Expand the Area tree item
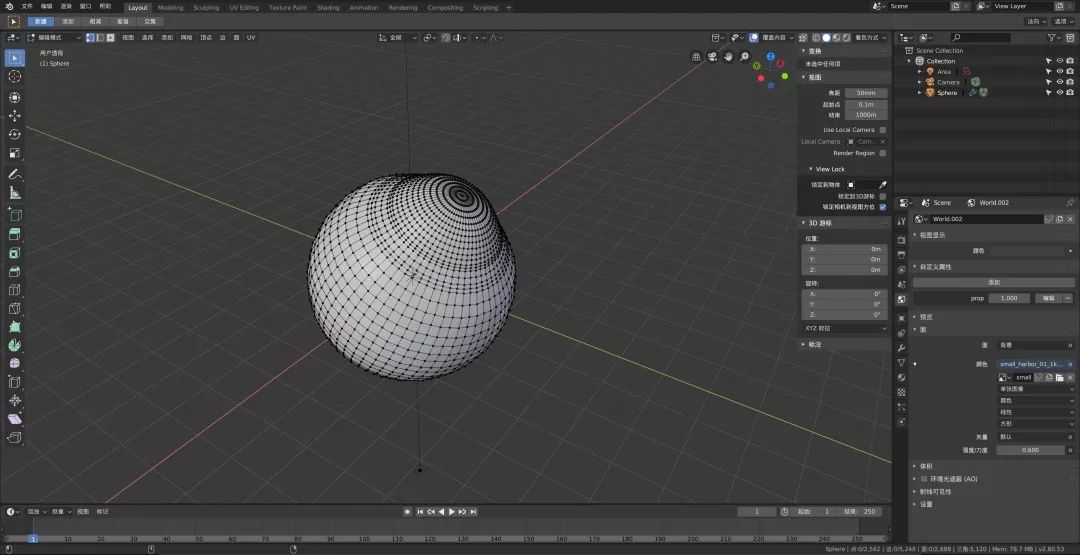Image resolution: width=1080 pixels, height=555 pixels. [x=920, y=72]
